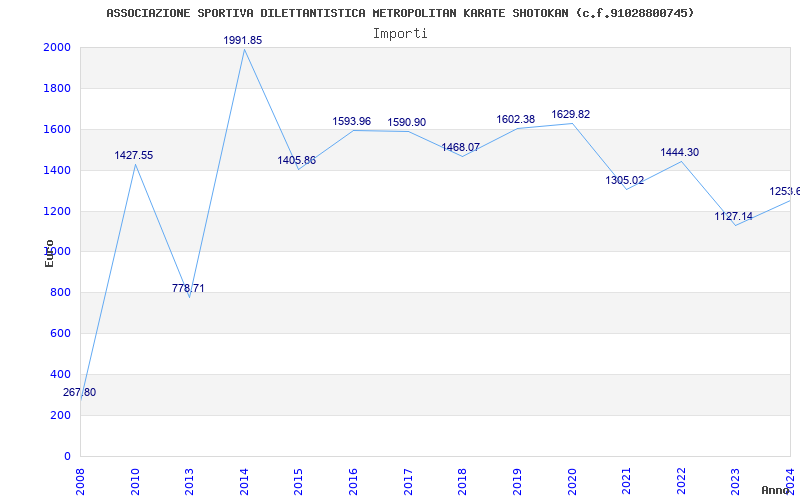Select the 1629.82 data label

tap(570, 114)
